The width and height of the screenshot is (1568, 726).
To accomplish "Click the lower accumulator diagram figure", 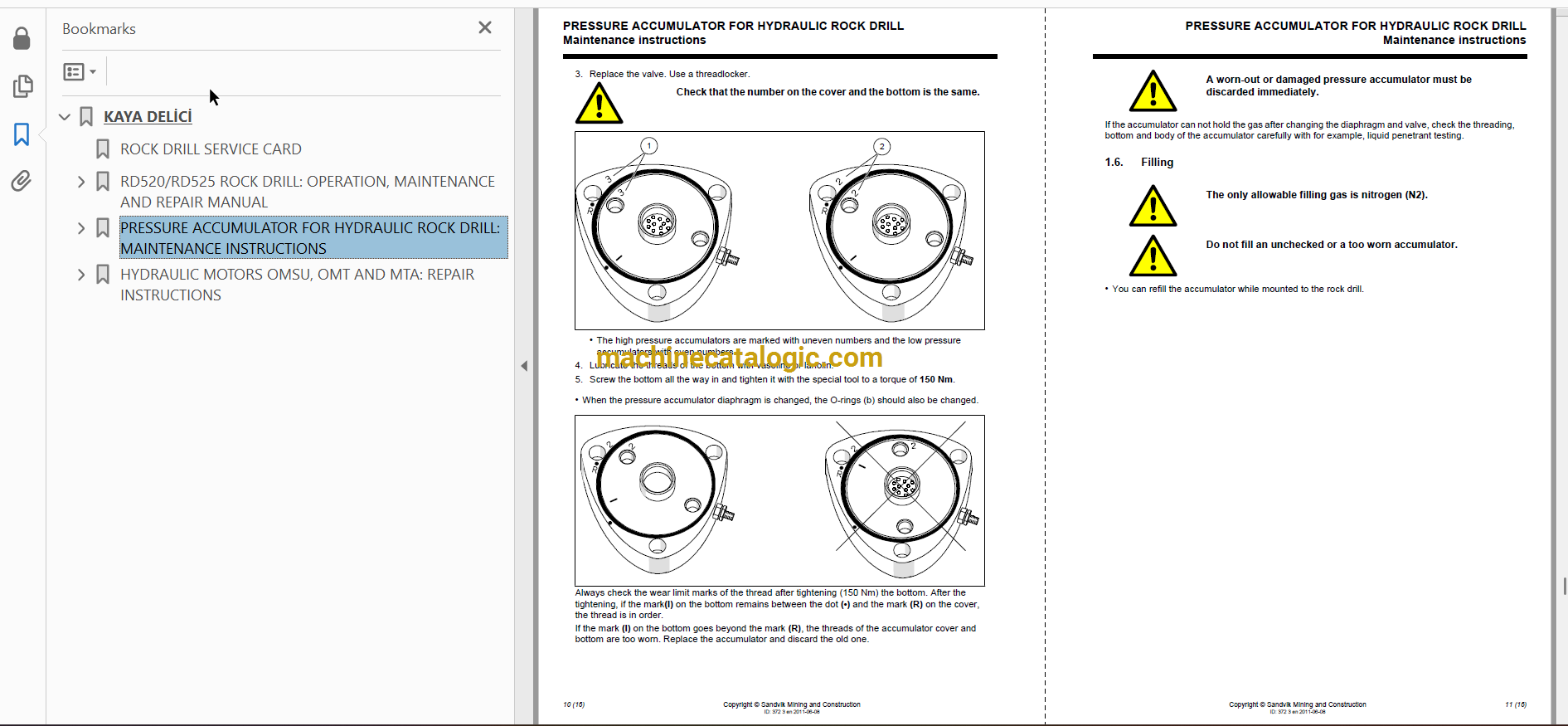I will point(779,501).
